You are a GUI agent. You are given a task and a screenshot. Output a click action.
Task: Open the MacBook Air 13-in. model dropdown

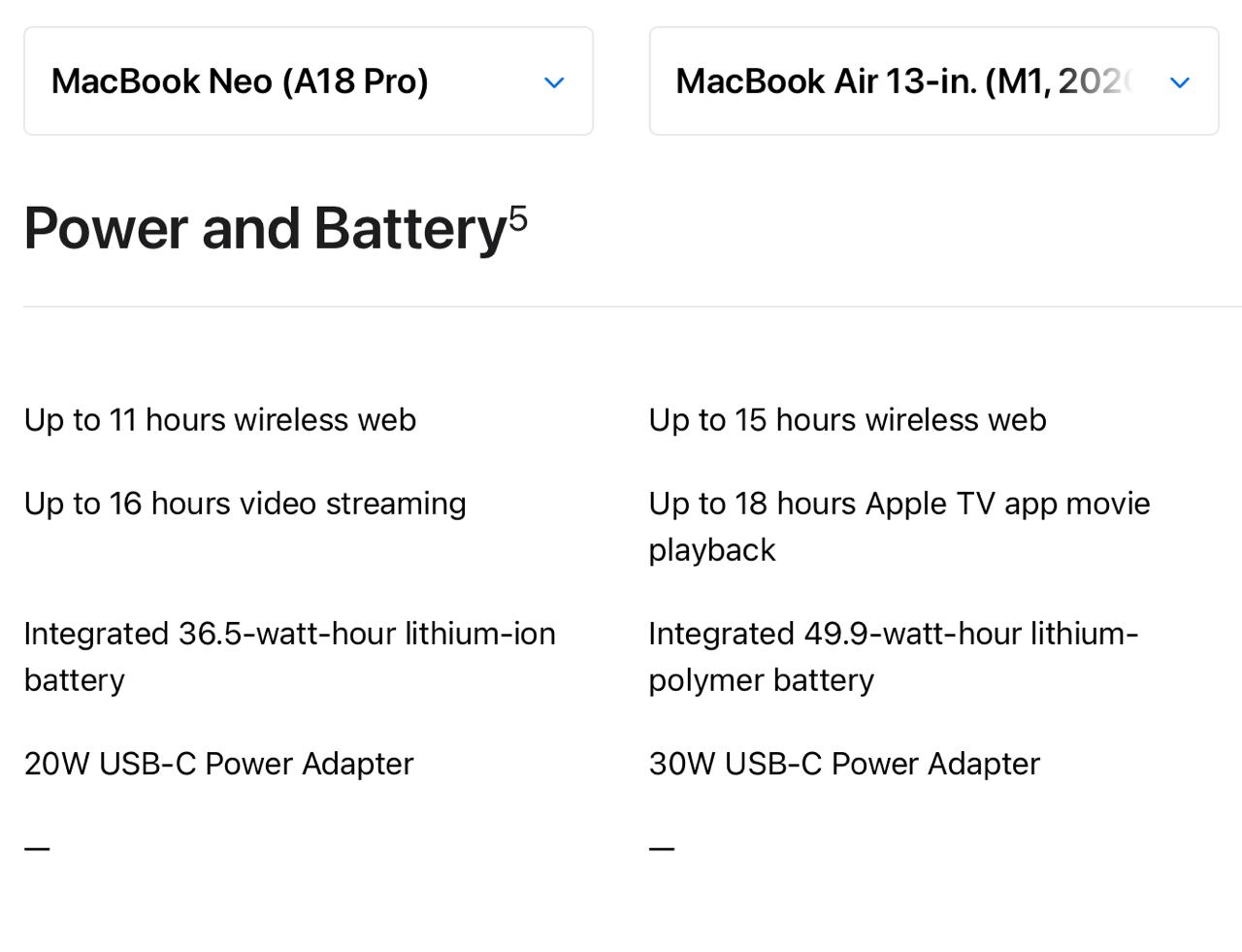pyautogui.click(x=932, y=82)
